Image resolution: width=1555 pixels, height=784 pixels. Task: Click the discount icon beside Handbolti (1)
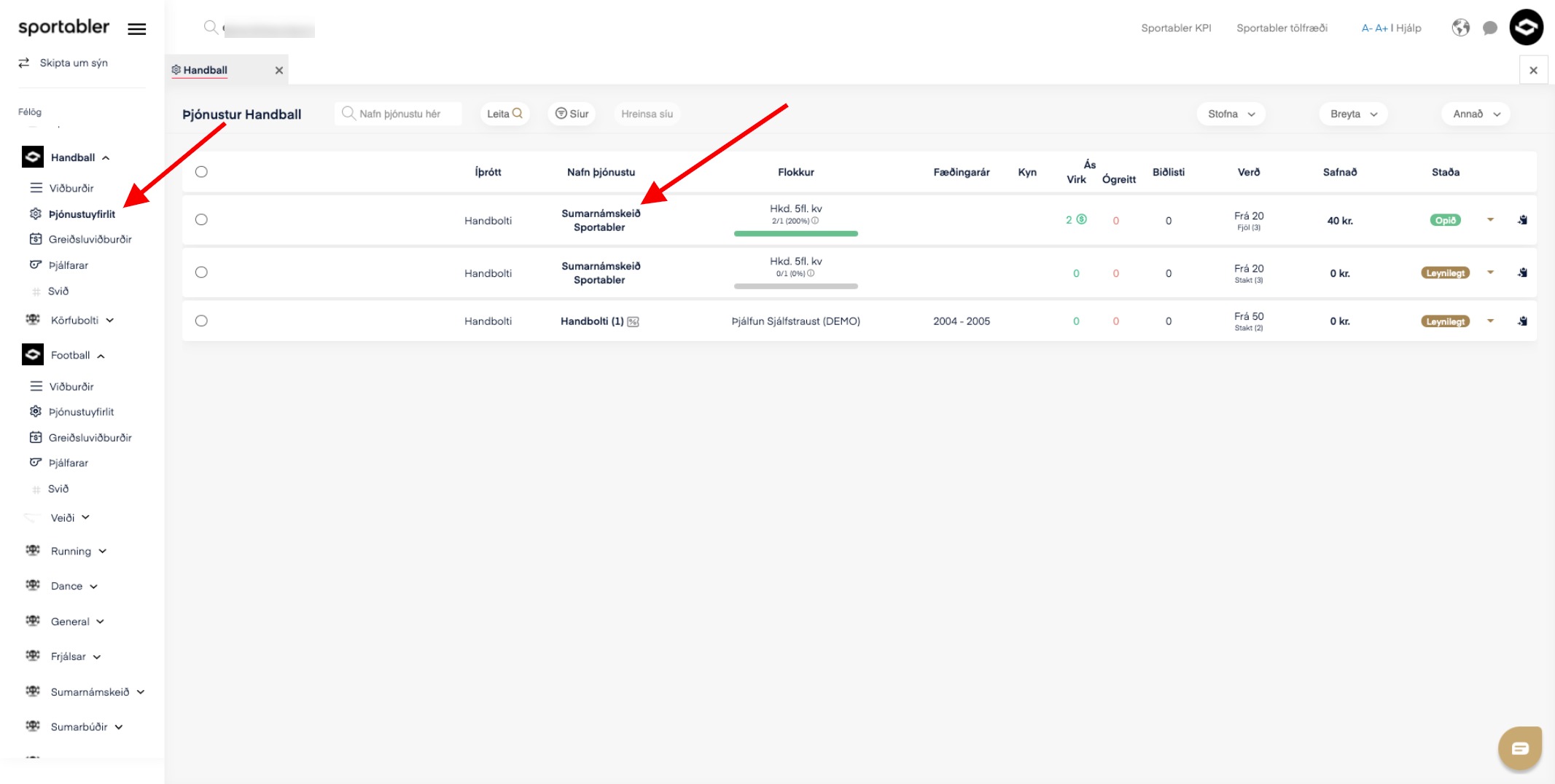633,322
